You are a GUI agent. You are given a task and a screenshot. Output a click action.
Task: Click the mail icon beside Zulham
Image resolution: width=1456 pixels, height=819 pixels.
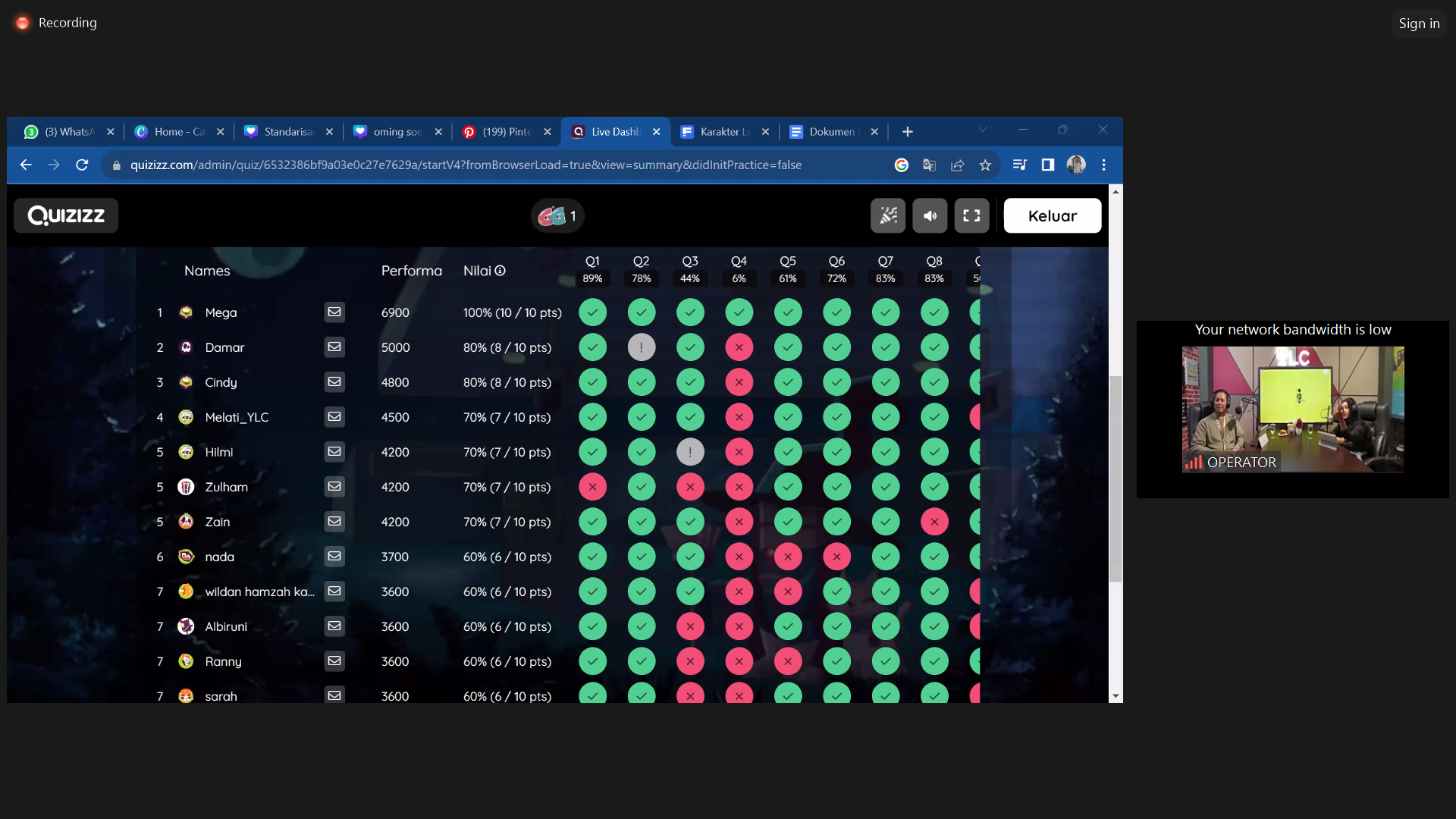click(334, 487)
